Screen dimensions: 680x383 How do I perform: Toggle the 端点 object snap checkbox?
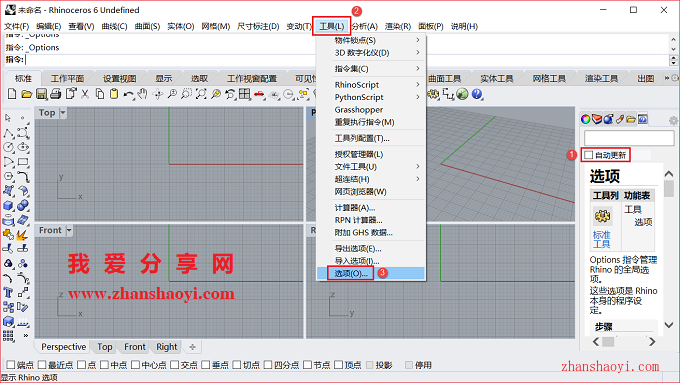pos(11,365)
